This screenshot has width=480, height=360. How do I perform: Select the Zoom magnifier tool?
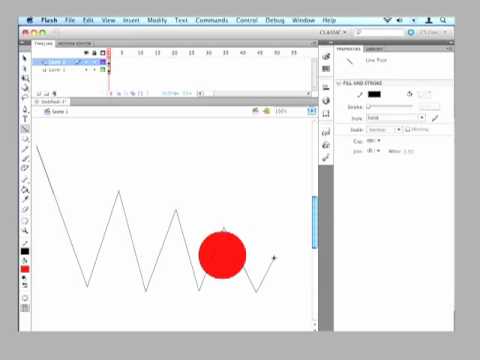(25, 231)
